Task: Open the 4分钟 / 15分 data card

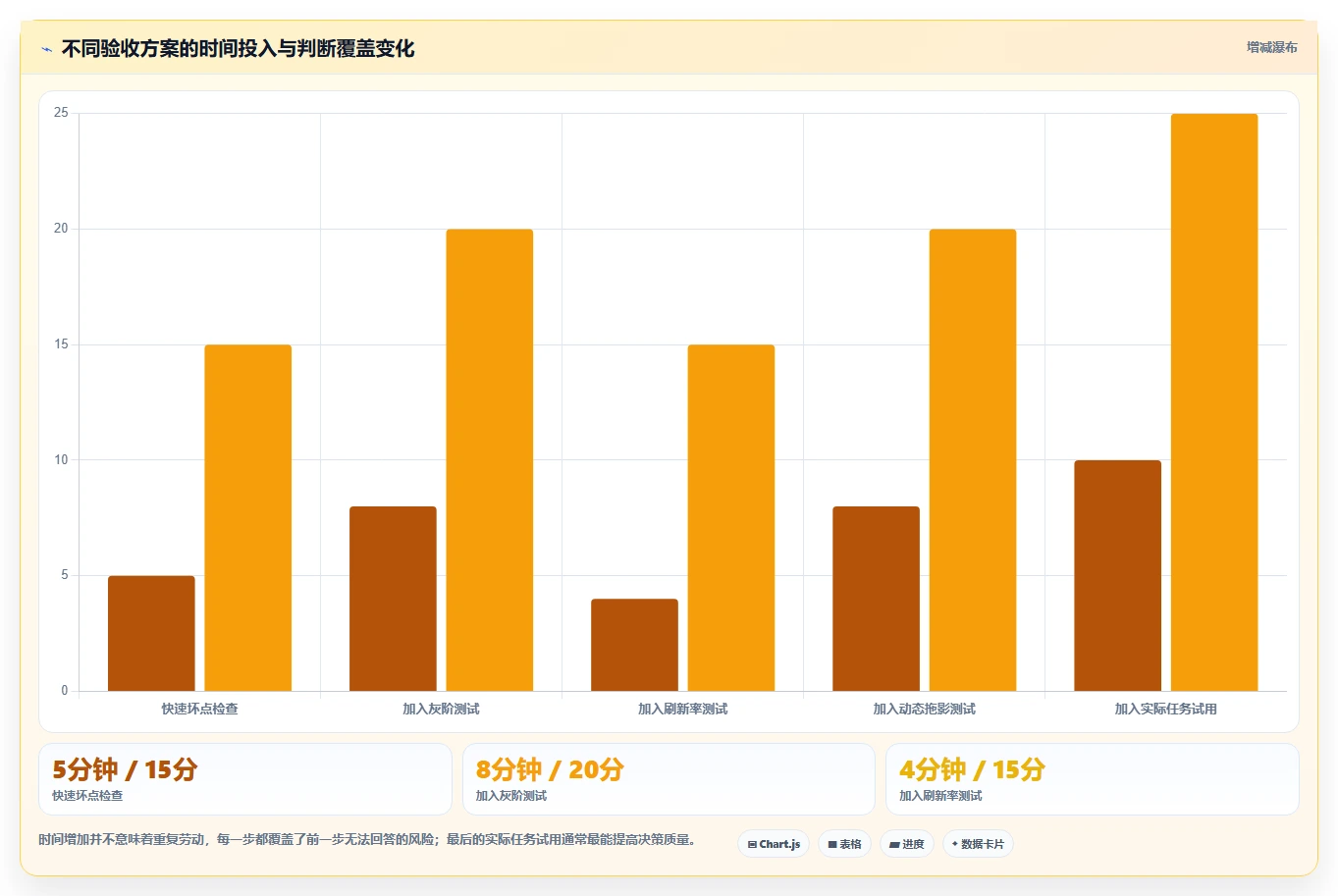Action: click(x=1092, y=779)
